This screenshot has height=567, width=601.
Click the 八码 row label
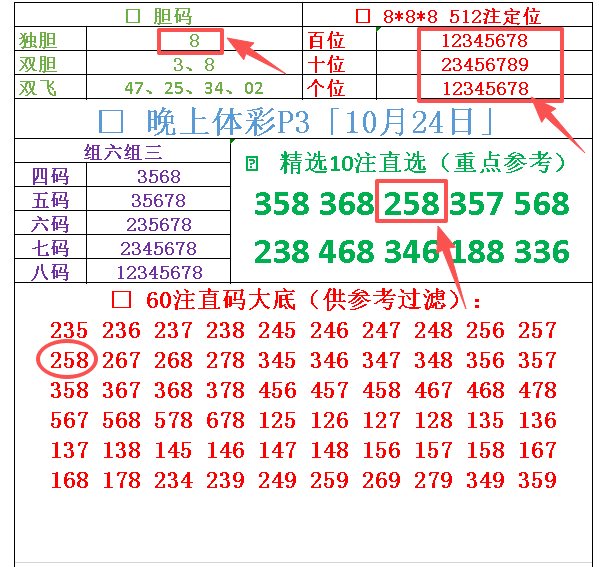(x=50, y=272)
